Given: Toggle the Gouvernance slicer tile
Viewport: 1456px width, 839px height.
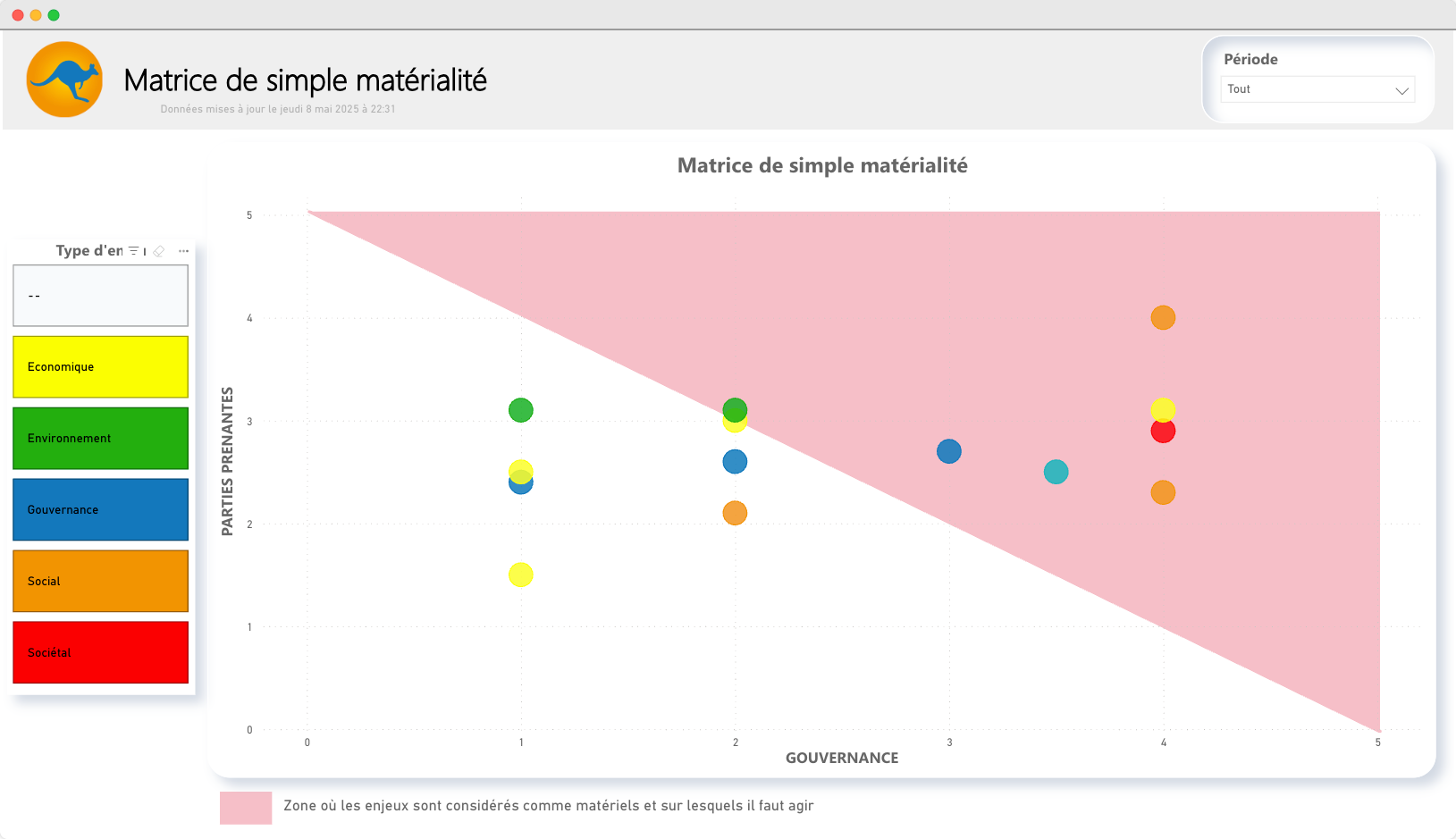Looking at the screenshot, I should click(x=100, y=510).
